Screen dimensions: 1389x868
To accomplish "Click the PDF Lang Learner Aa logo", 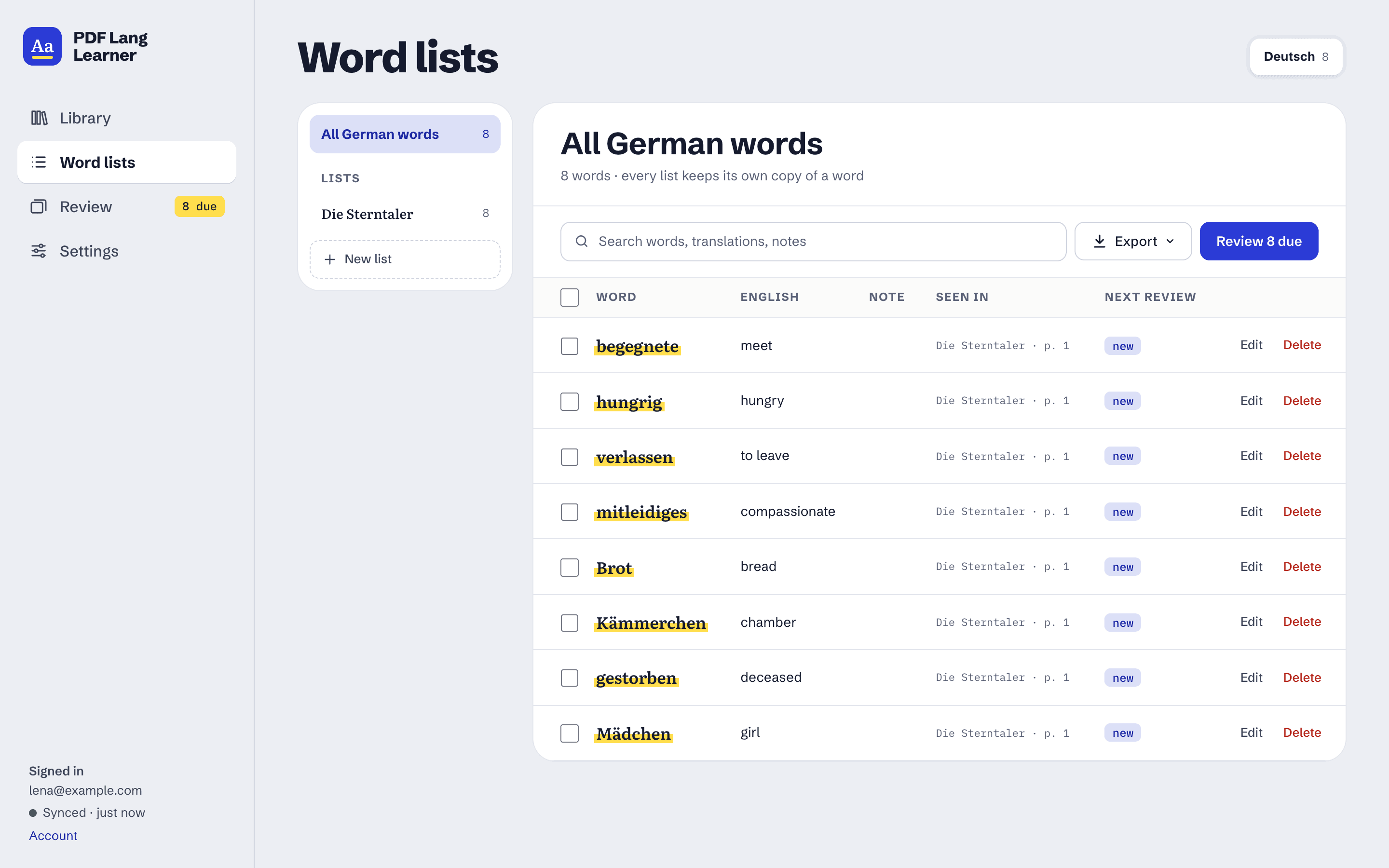I will (x=42, y=46).
